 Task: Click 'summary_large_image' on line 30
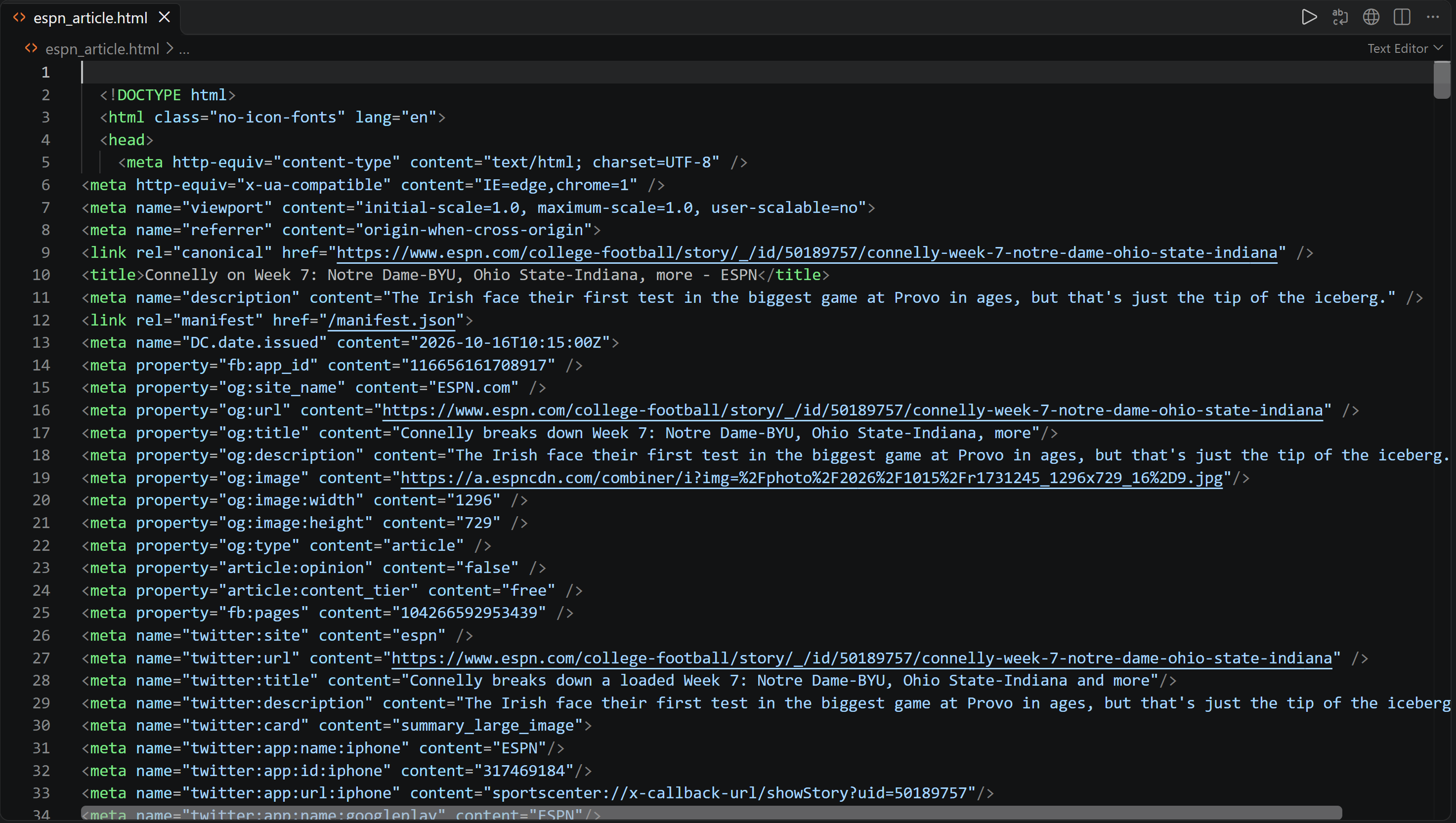coord(487,726)
